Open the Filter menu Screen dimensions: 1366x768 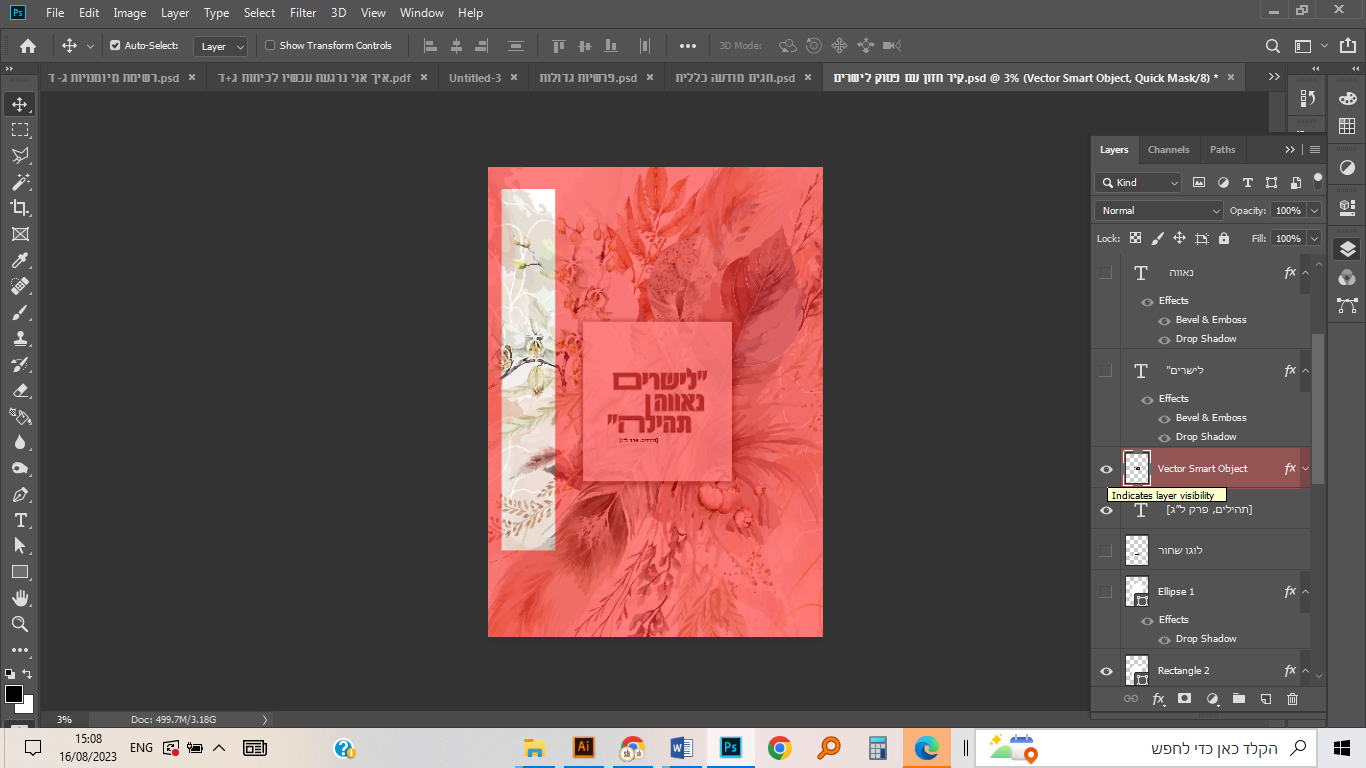303,13
